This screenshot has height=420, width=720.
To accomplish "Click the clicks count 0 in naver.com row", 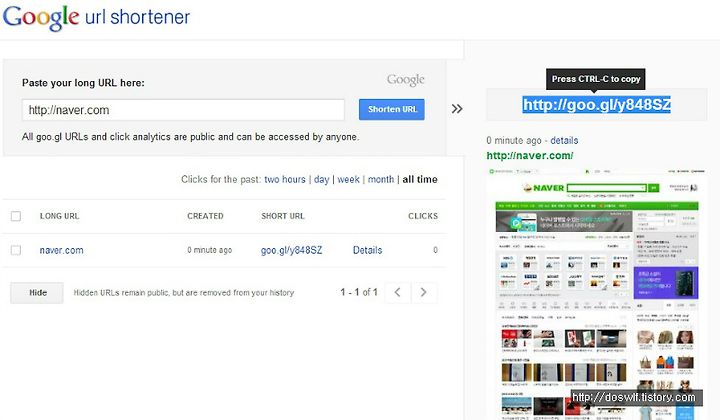I will pos(435,250).
